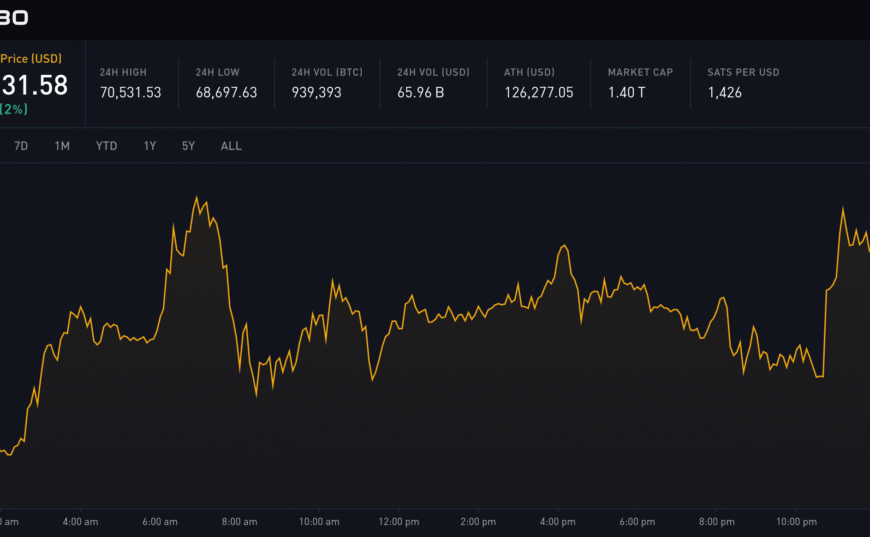Switch chart to 1Y range
The height and width of the screenshot is (537, 870).
pos(150,146)
